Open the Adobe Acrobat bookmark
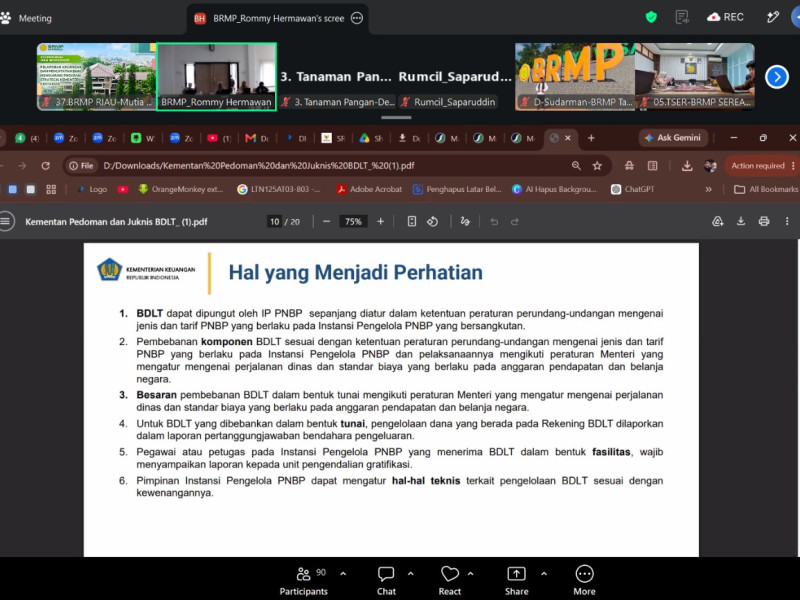800x600 pixels. pos(369,189)
